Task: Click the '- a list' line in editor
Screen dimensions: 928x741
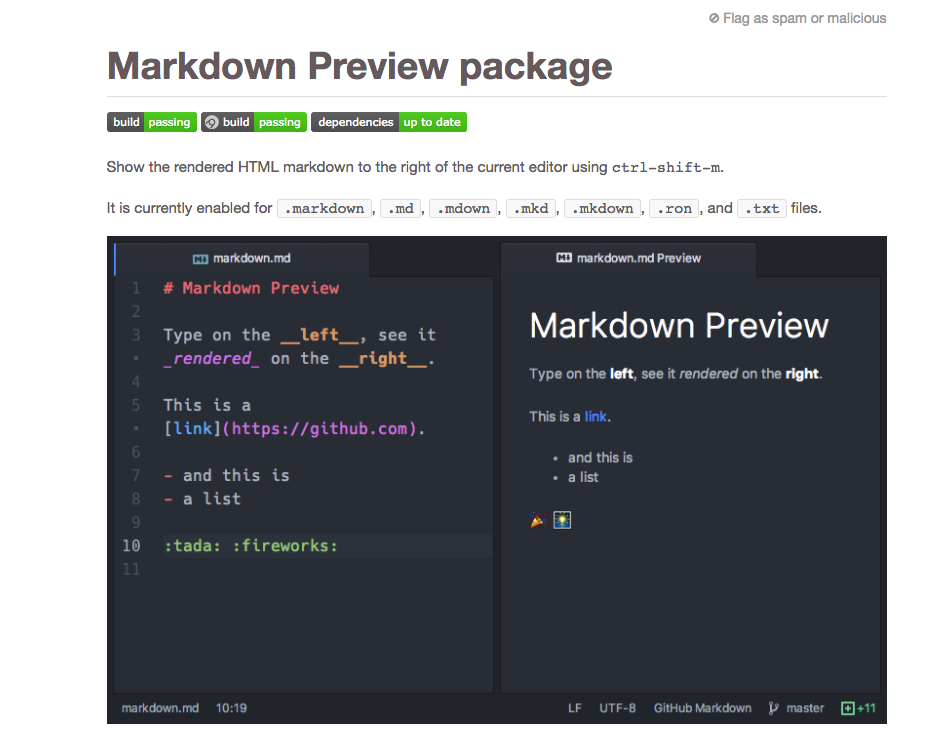Action: click(x=202, y=499)
